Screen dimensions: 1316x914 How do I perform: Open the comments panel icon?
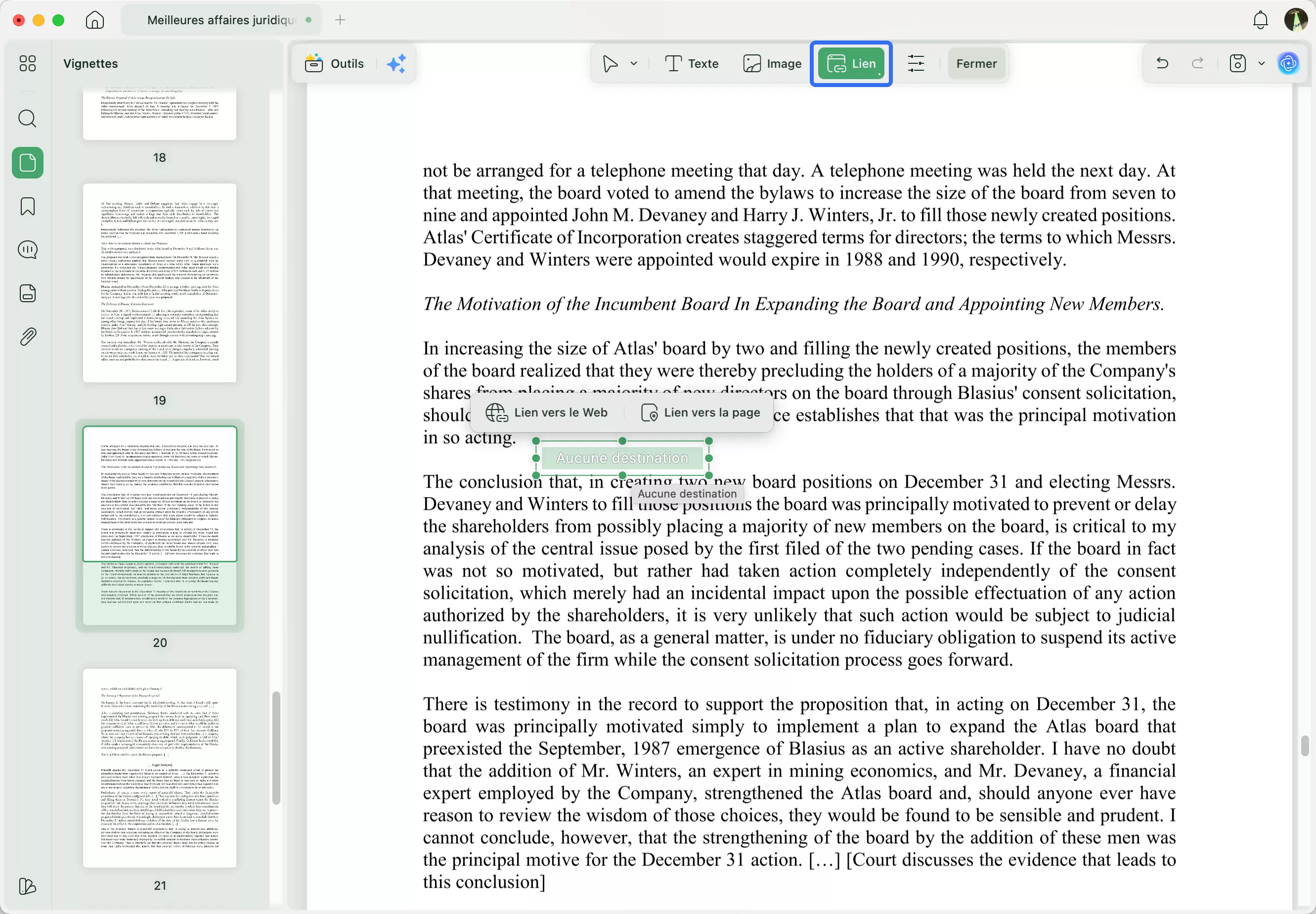[28, 250]
